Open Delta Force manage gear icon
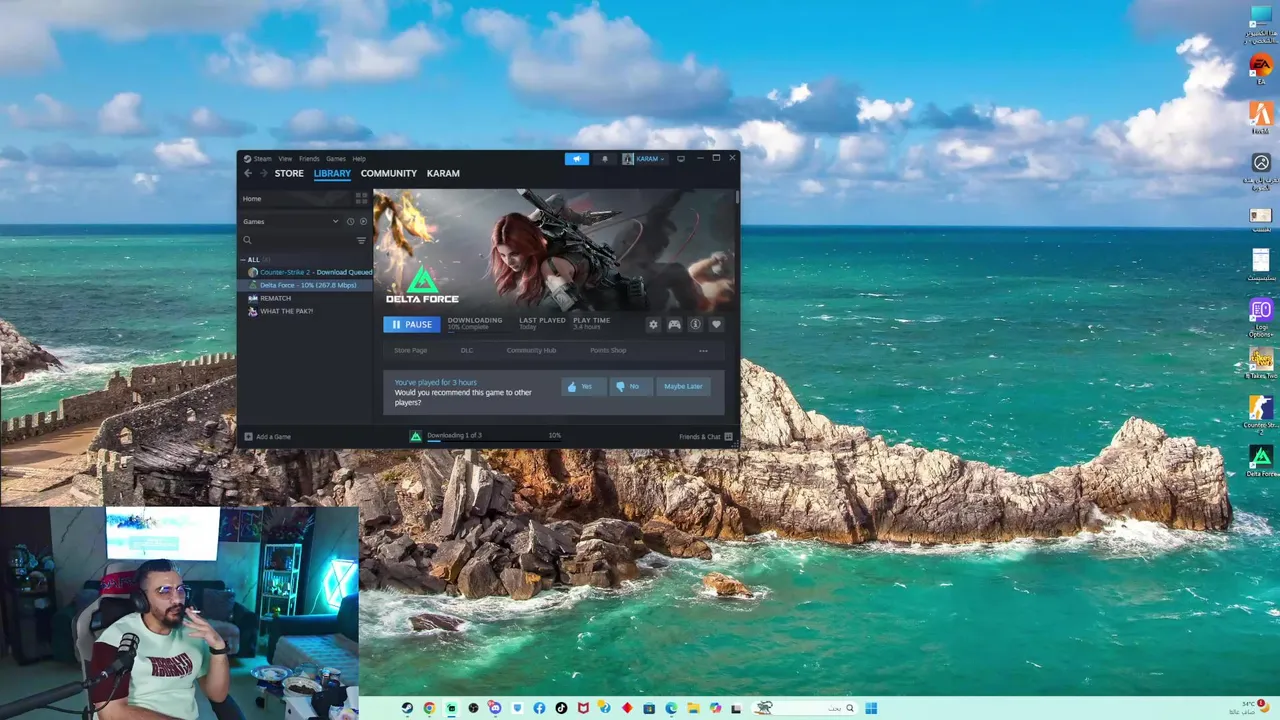 653,324
